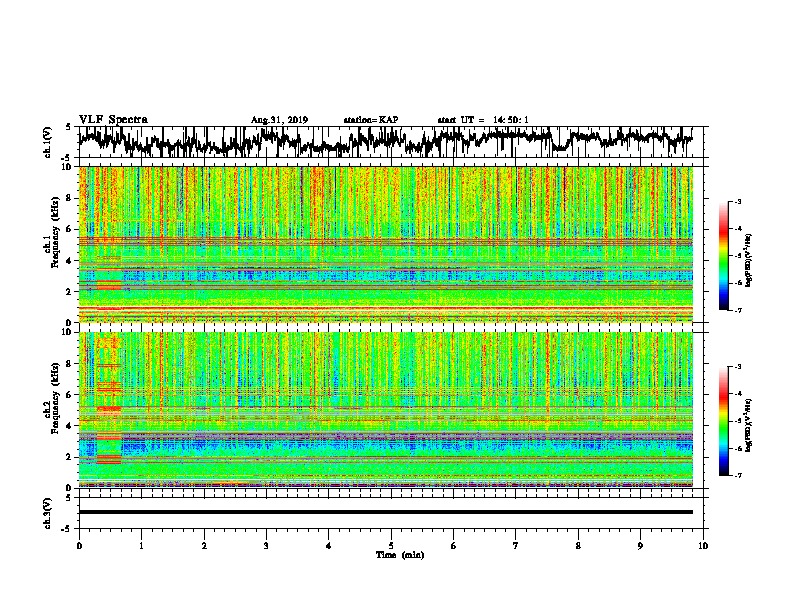
Task: Click the ch.3(V) axis label
Action: pyautogui.click(x=47, y=513)
